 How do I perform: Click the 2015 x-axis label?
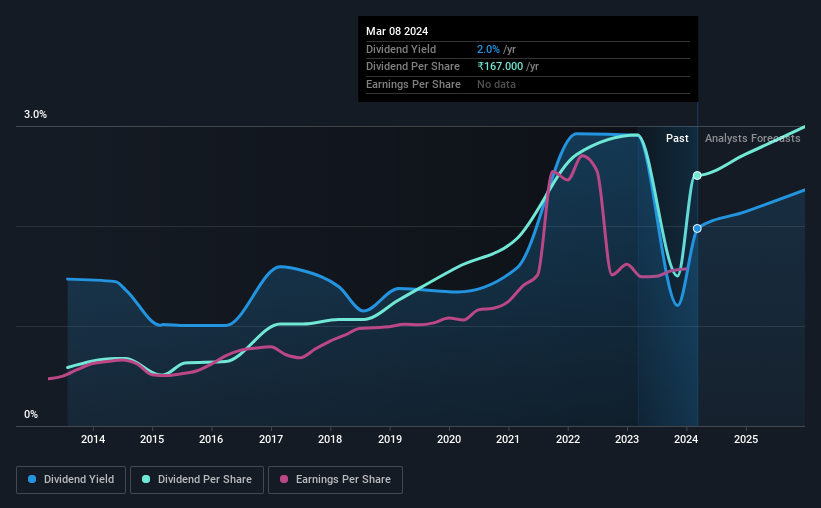[152, 439]
